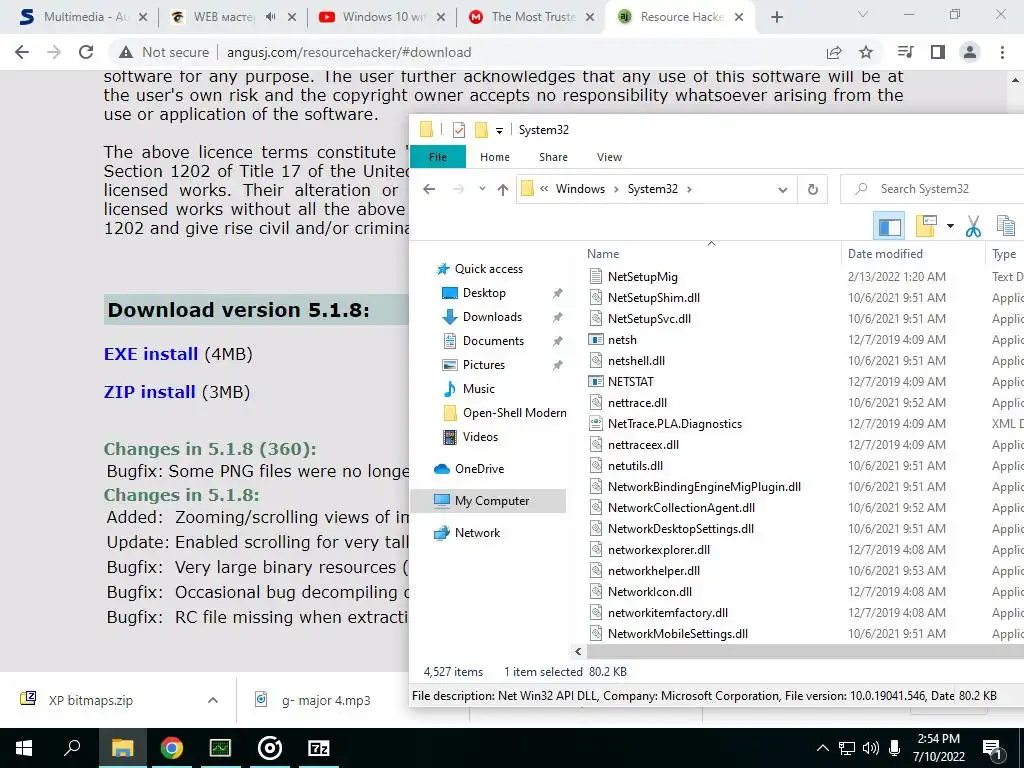Open Chrome media control icon

(905, 52)
